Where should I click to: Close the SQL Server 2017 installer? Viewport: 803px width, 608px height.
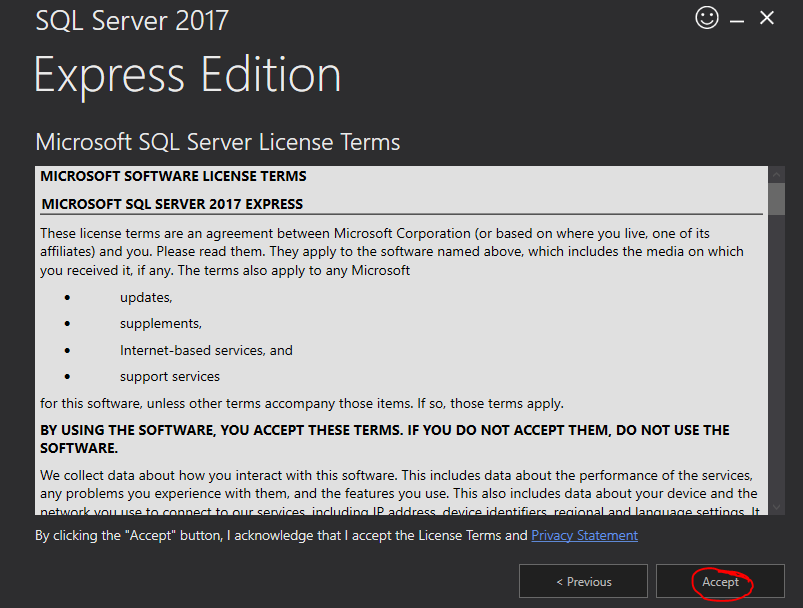click(x=767, y=18)
